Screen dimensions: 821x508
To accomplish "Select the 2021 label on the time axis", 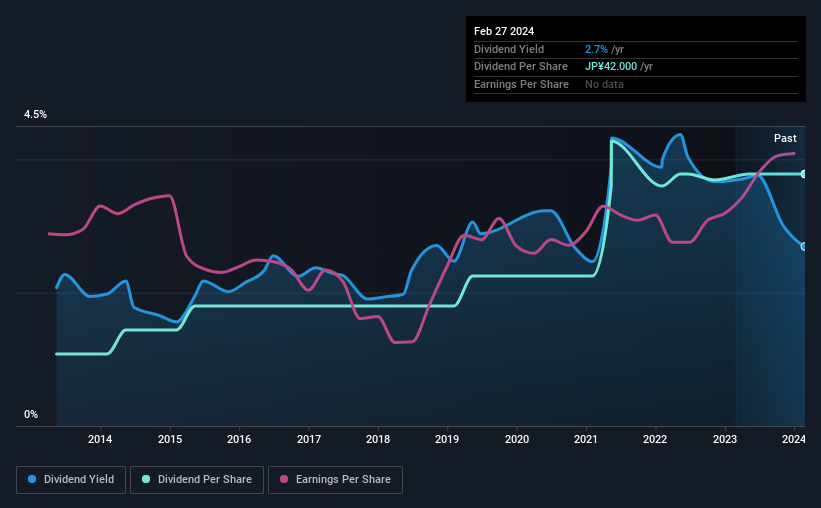I will point(586,439).
